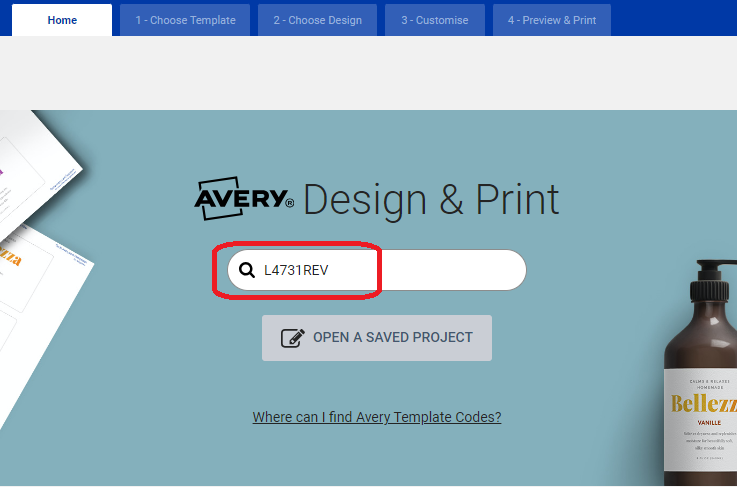Click the Avery Design & Print logo
Image resolution: width=737 pixels, height=487 pixels.
pos(376,199)
